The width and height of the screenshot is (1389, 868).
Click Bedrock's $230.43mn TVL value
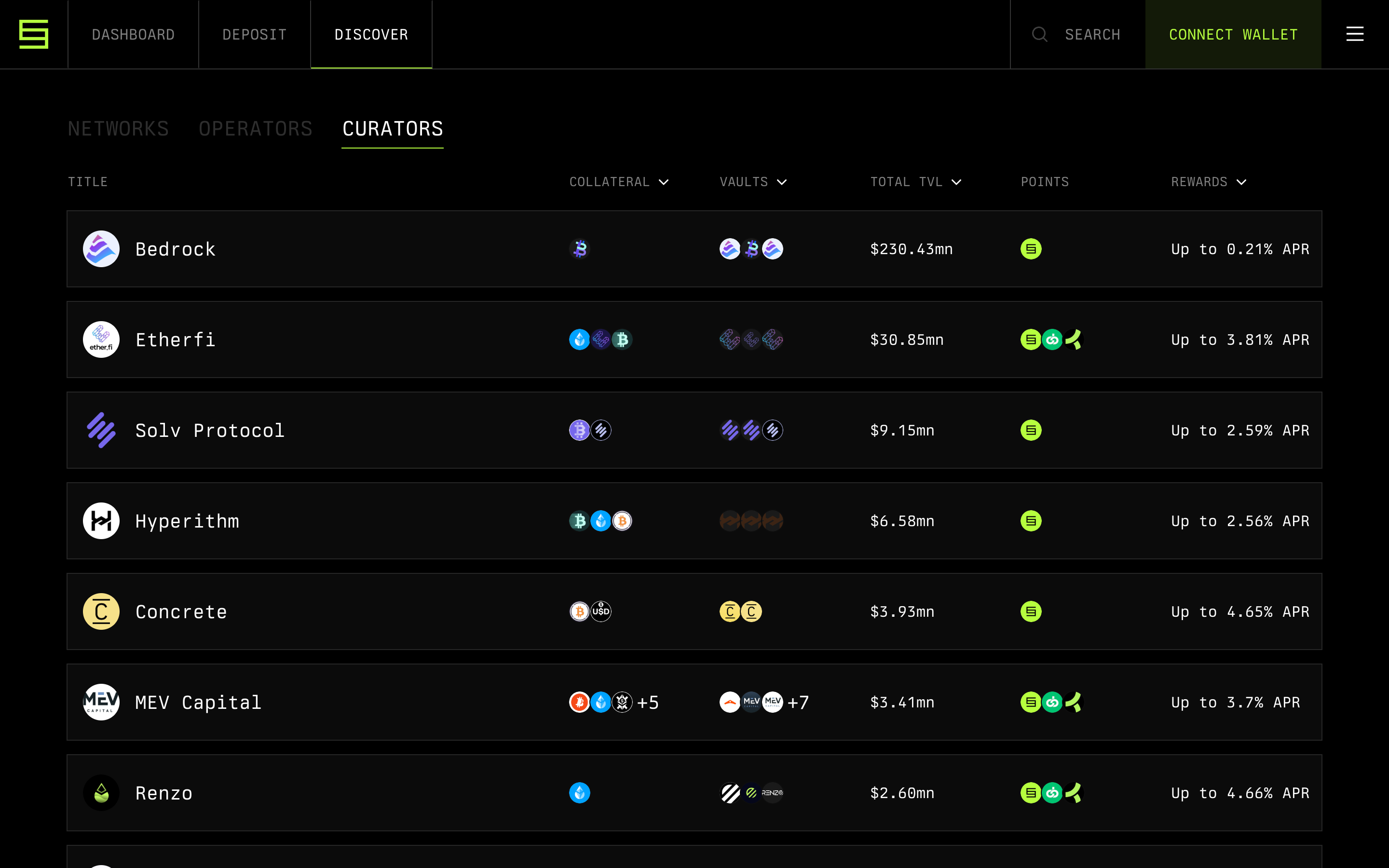tap(912, 249)
